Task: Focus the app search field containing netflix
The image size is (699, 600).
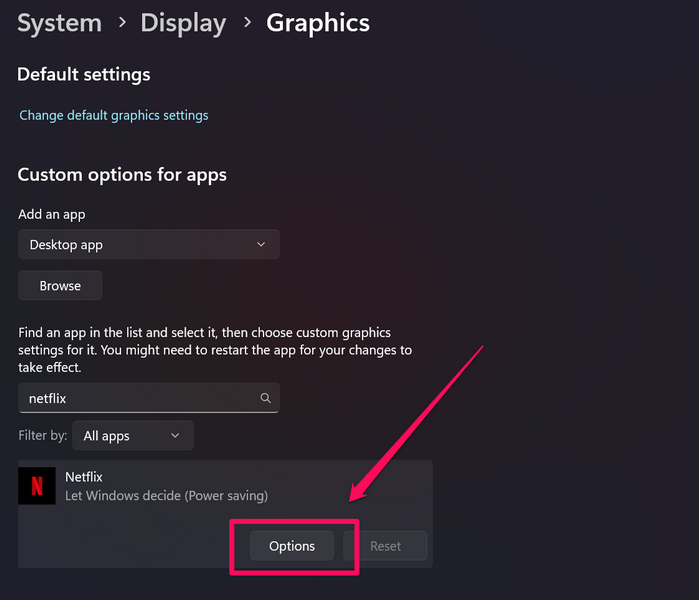Action: [x=140, y=398]
